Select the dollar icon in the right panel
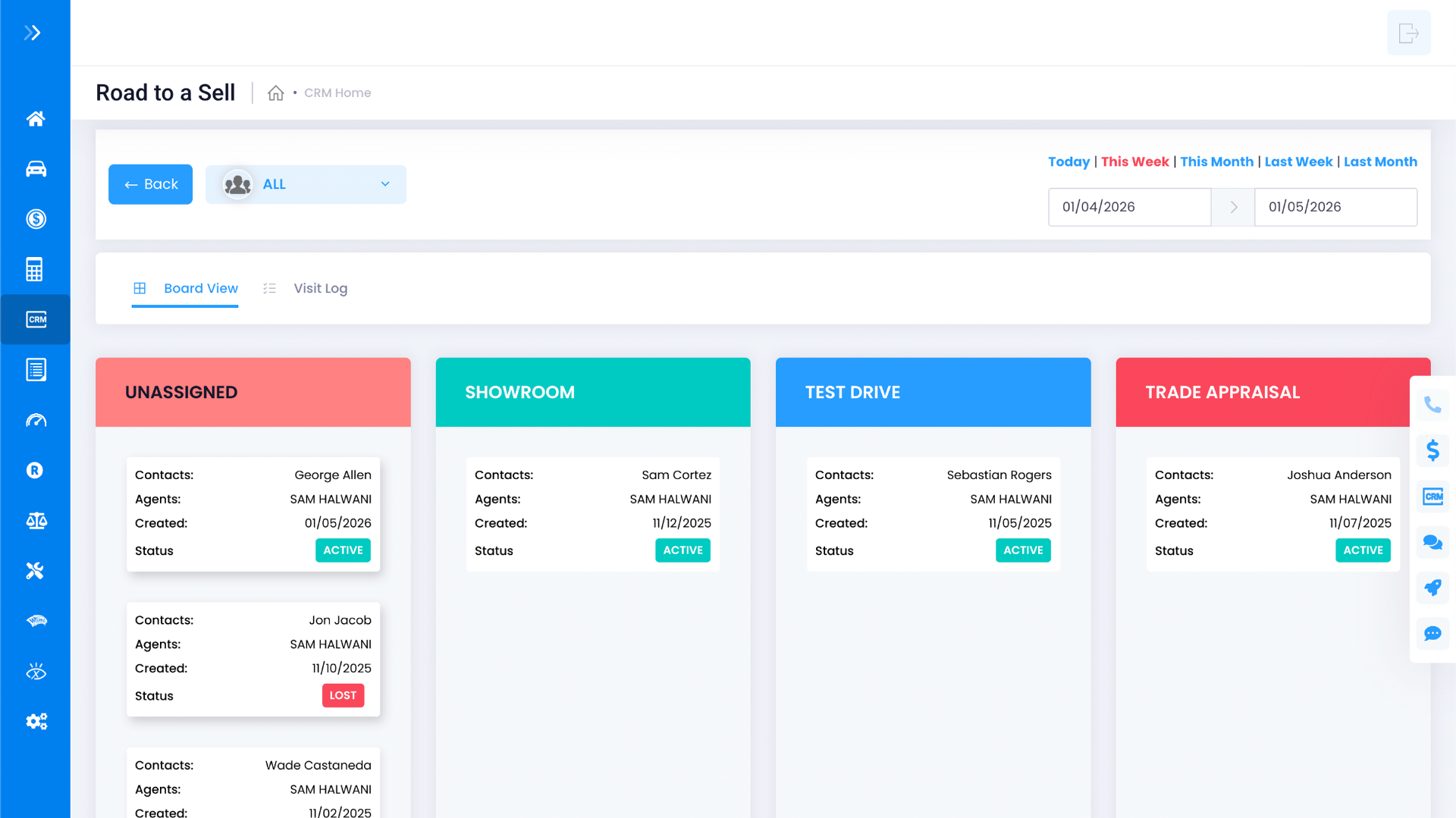 [x=1432, y=450]
